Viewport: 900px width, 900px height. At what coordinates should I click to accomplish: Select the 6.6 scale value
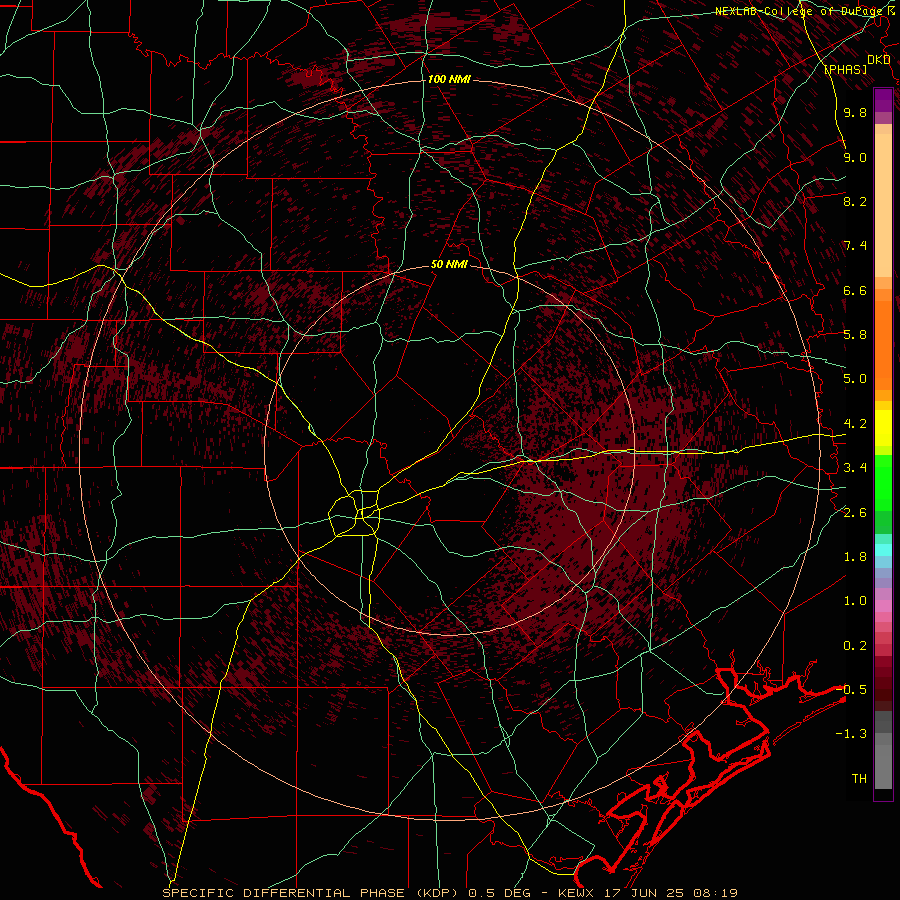tap(855, 290)
